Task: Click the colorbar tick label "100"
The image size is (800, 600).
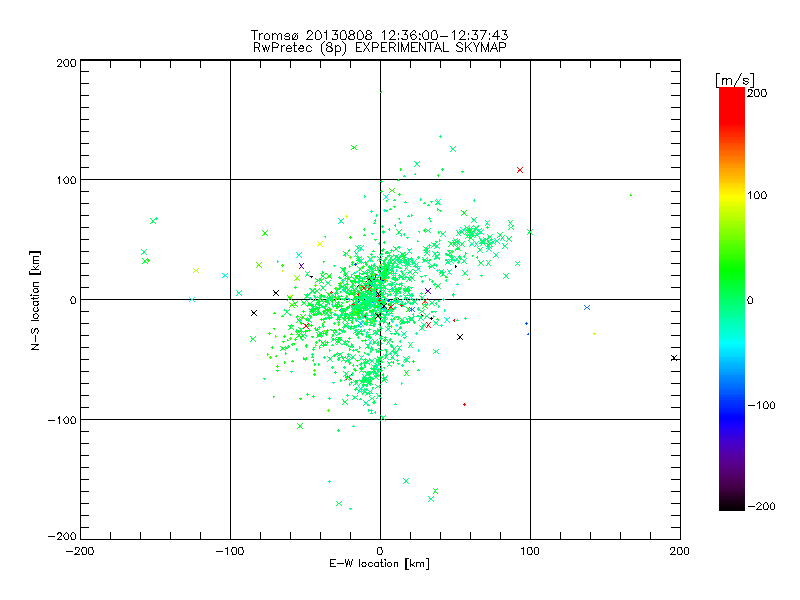Action: (757, 195)
